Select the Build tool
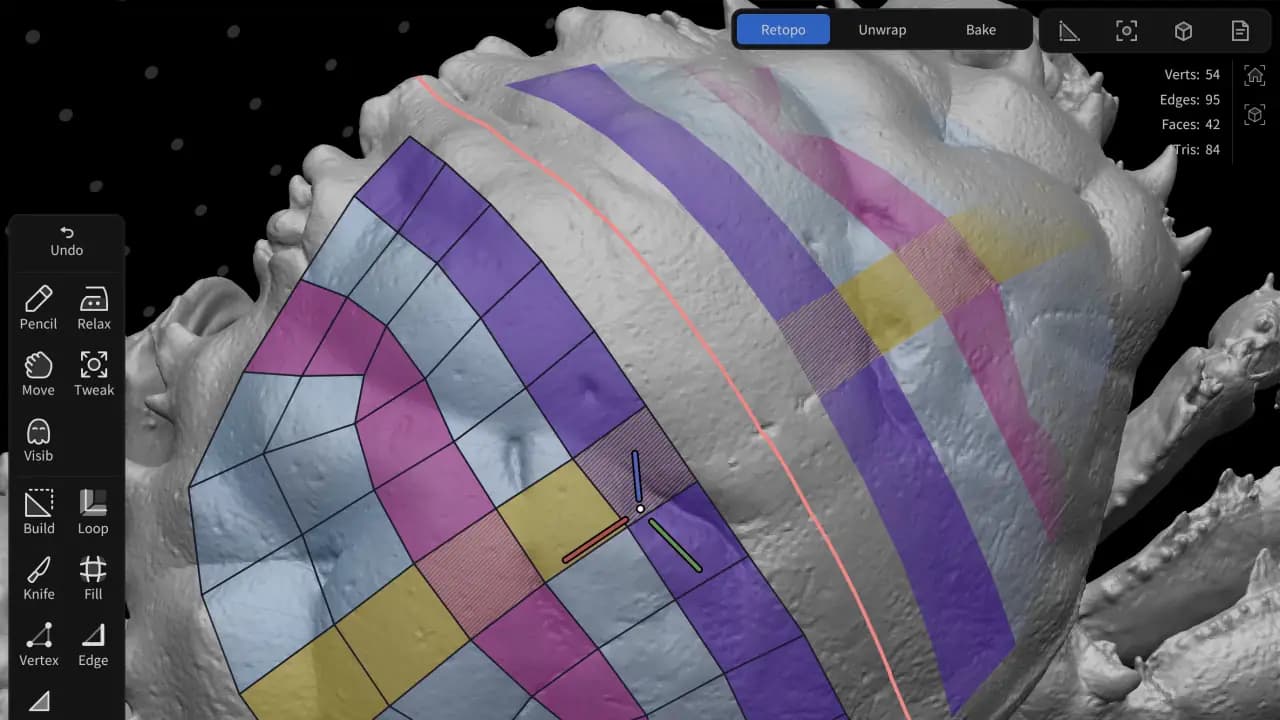Viewport: 1280px width, 720px height. tap(39, 511)
